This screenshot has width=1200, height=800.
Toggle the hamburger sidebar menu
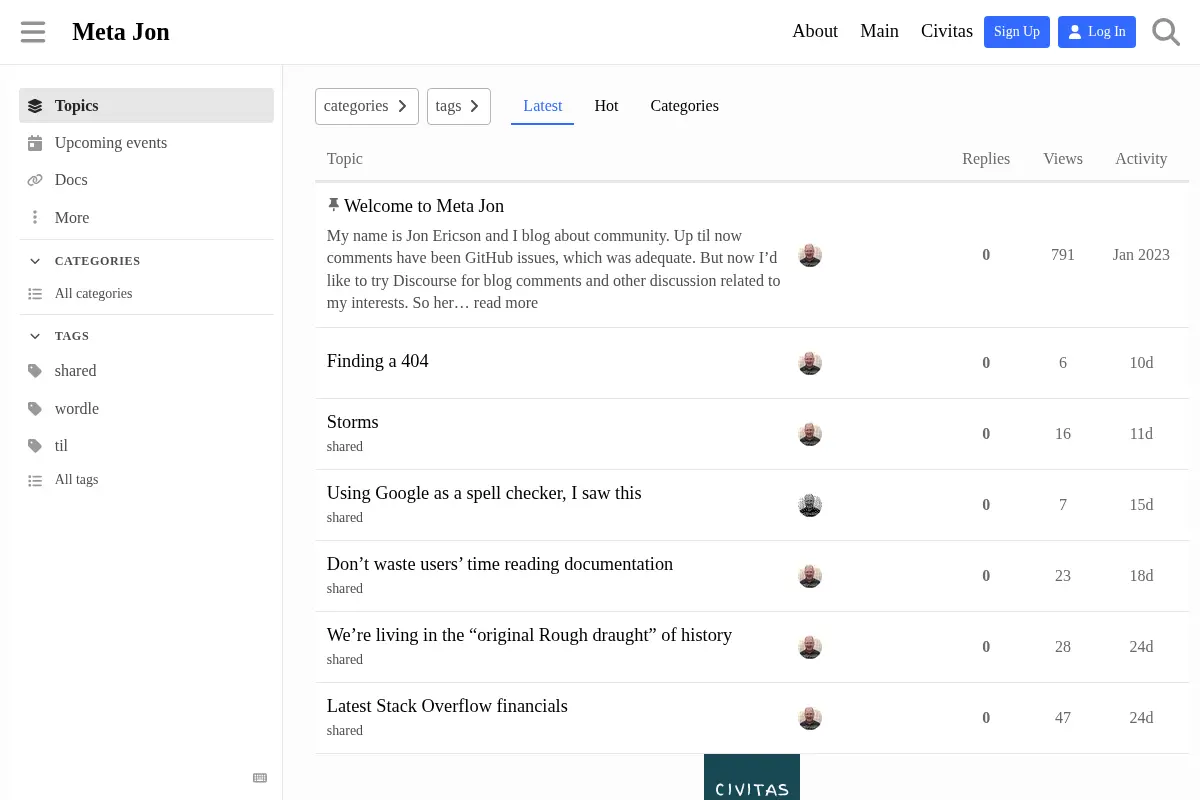33,32
